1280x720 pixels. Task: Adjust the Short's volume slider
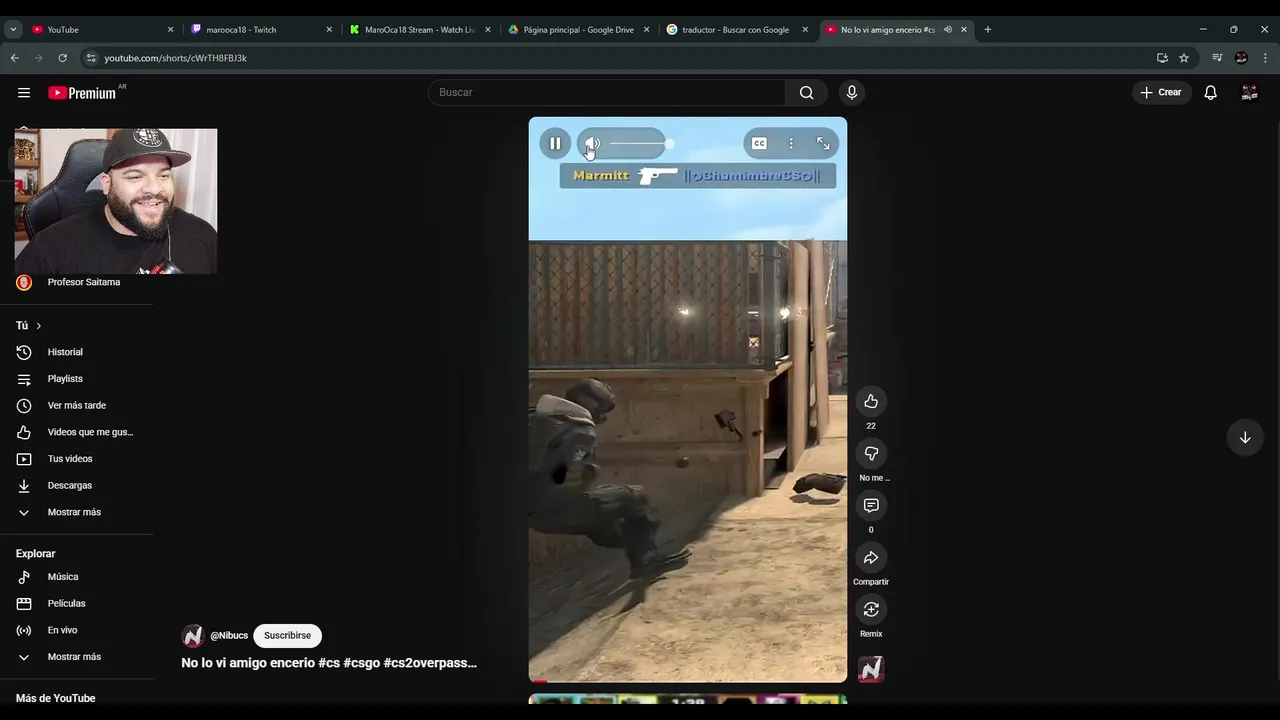click(640, 144)
